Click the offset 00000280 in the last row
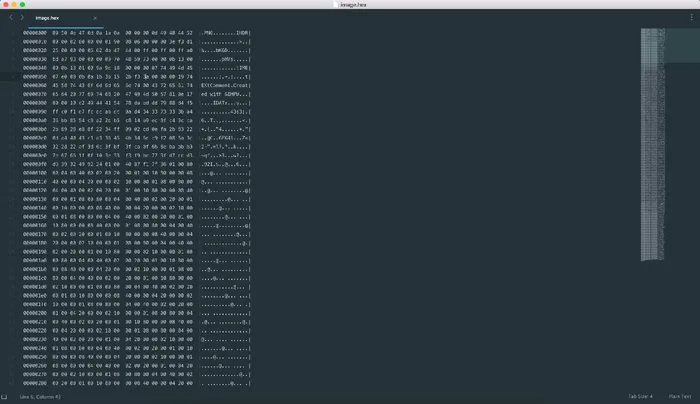Viewport: 700px width, 404px height. point(35,383)
